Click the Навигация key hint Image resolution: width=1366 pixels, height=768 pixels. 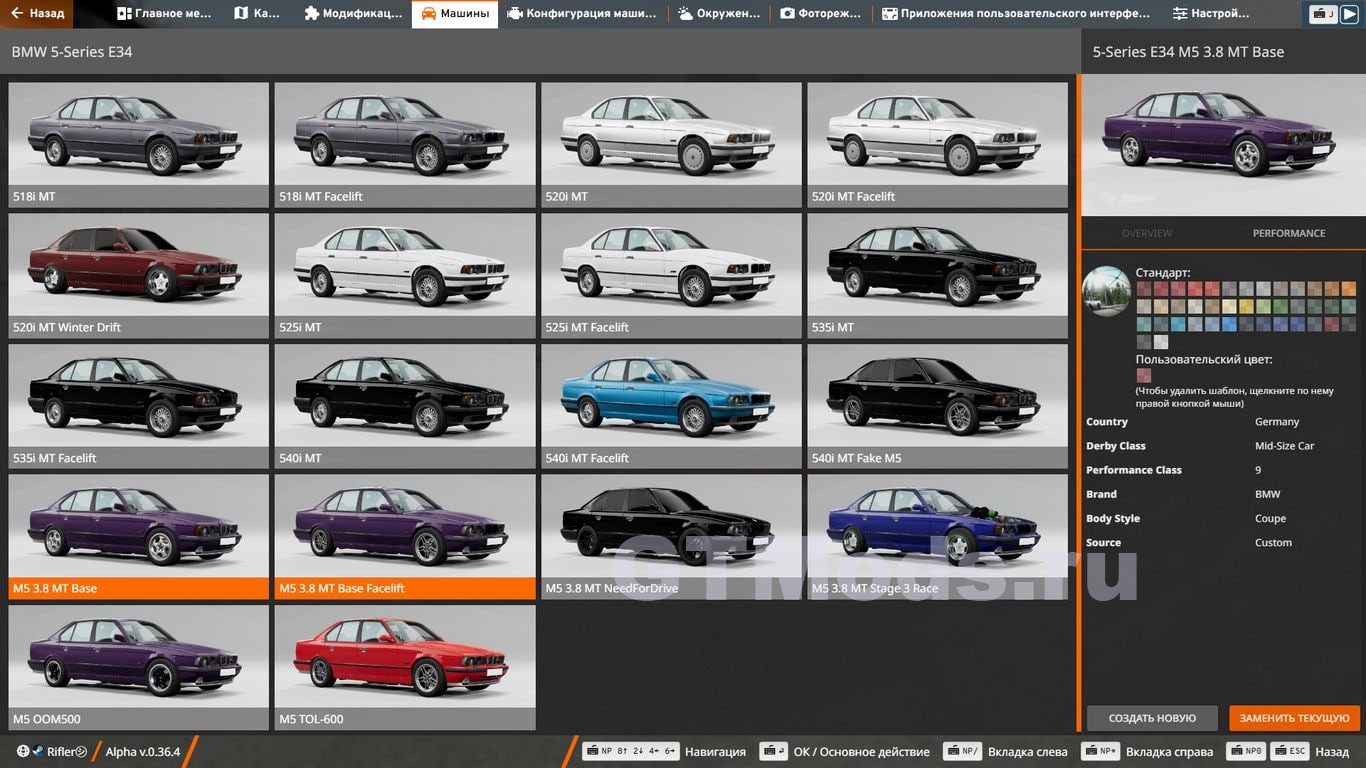[x=665, y=752]
